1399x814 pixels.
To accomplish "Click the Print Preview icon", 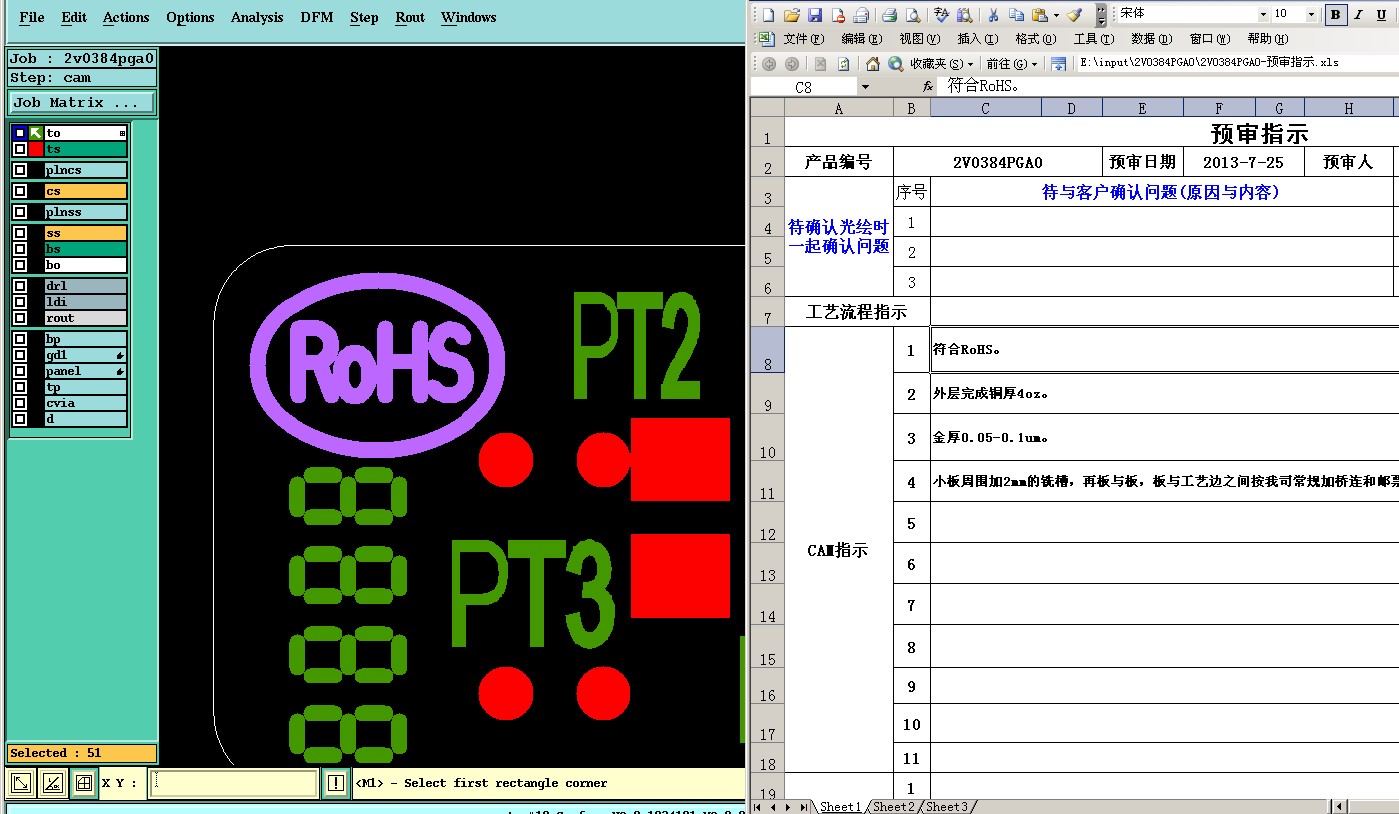I will (x=912, y=14).
